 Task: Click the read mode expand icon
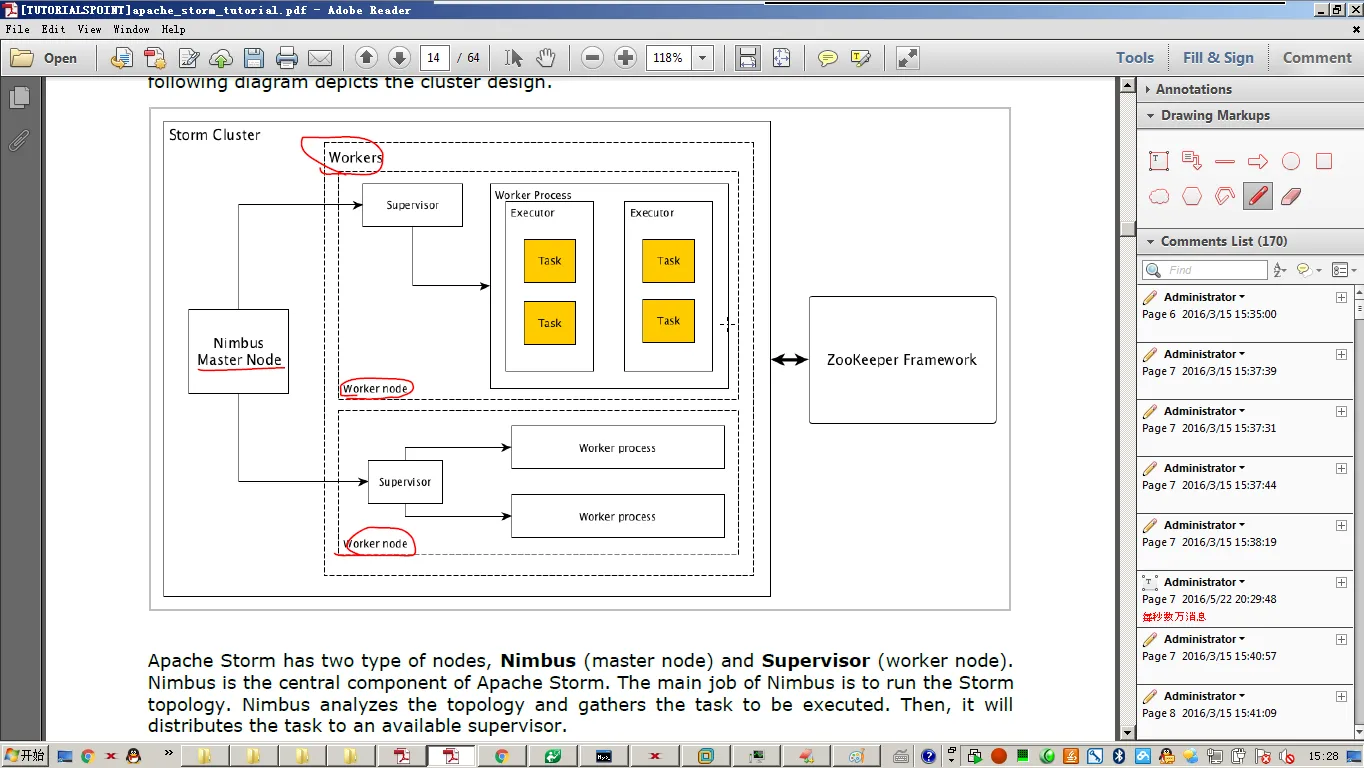(x=907, y=58)
